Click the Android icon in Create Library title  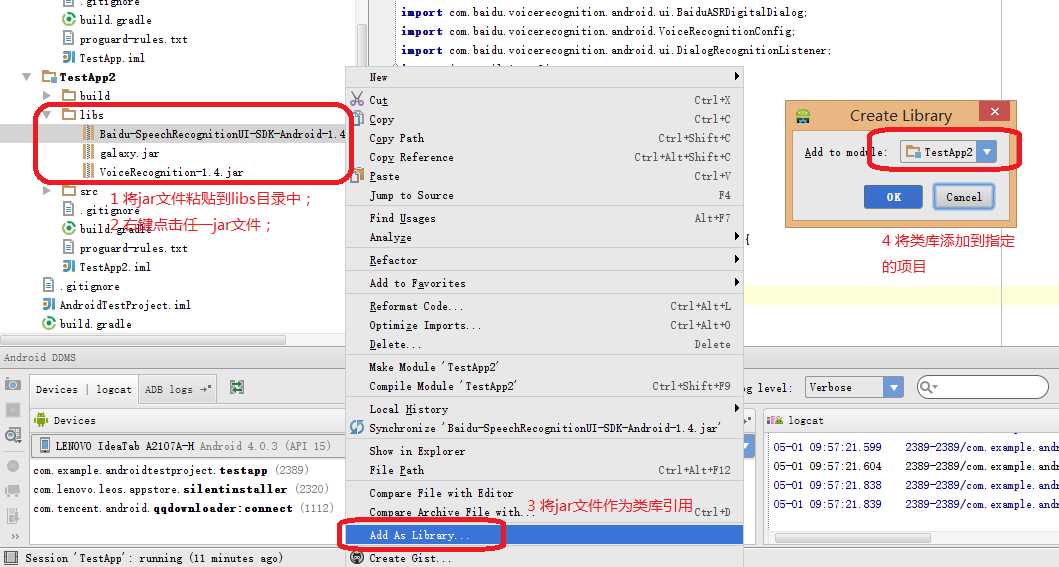803,116
